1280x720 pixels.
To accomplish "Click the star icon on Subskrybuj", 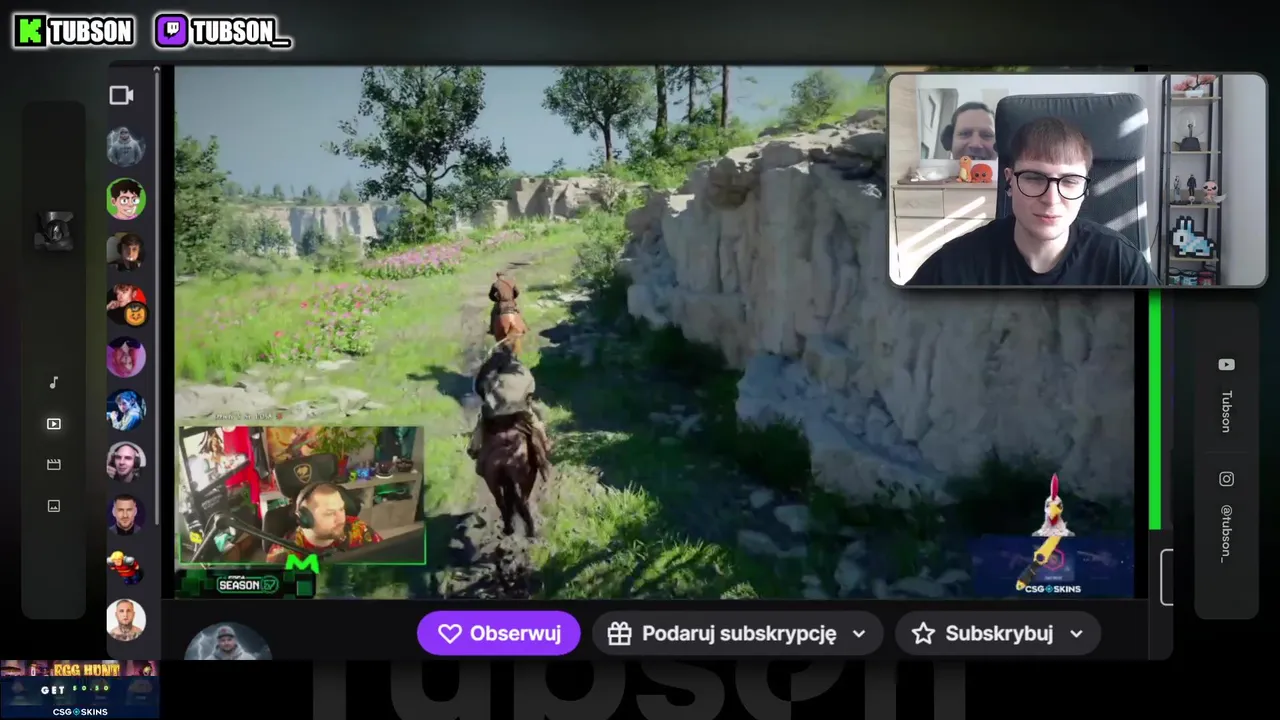I will [923, 634].
